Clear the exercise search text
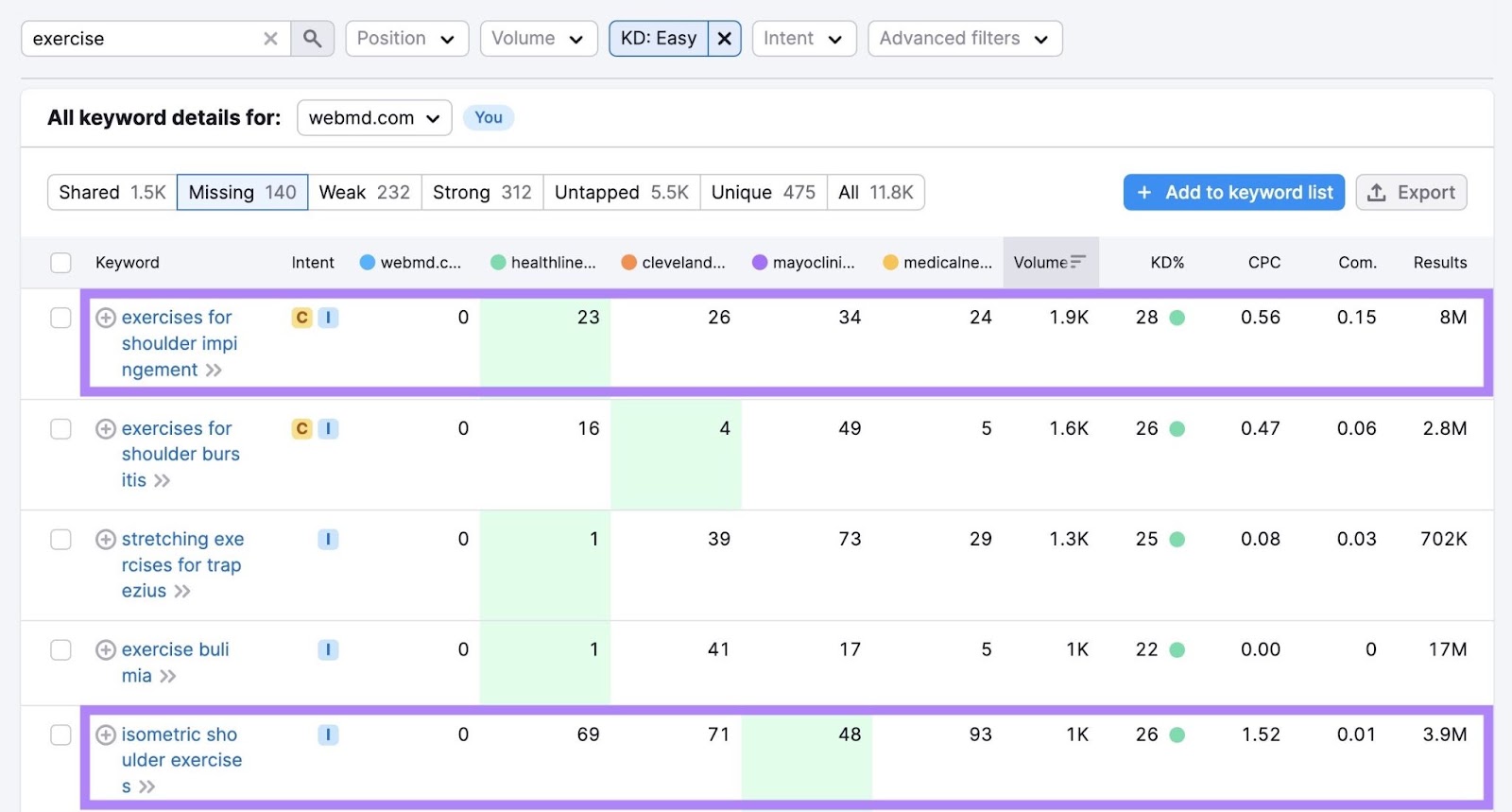Viewport: 1512px width, 812px height. pyautogui.click(x=270, y=39)
